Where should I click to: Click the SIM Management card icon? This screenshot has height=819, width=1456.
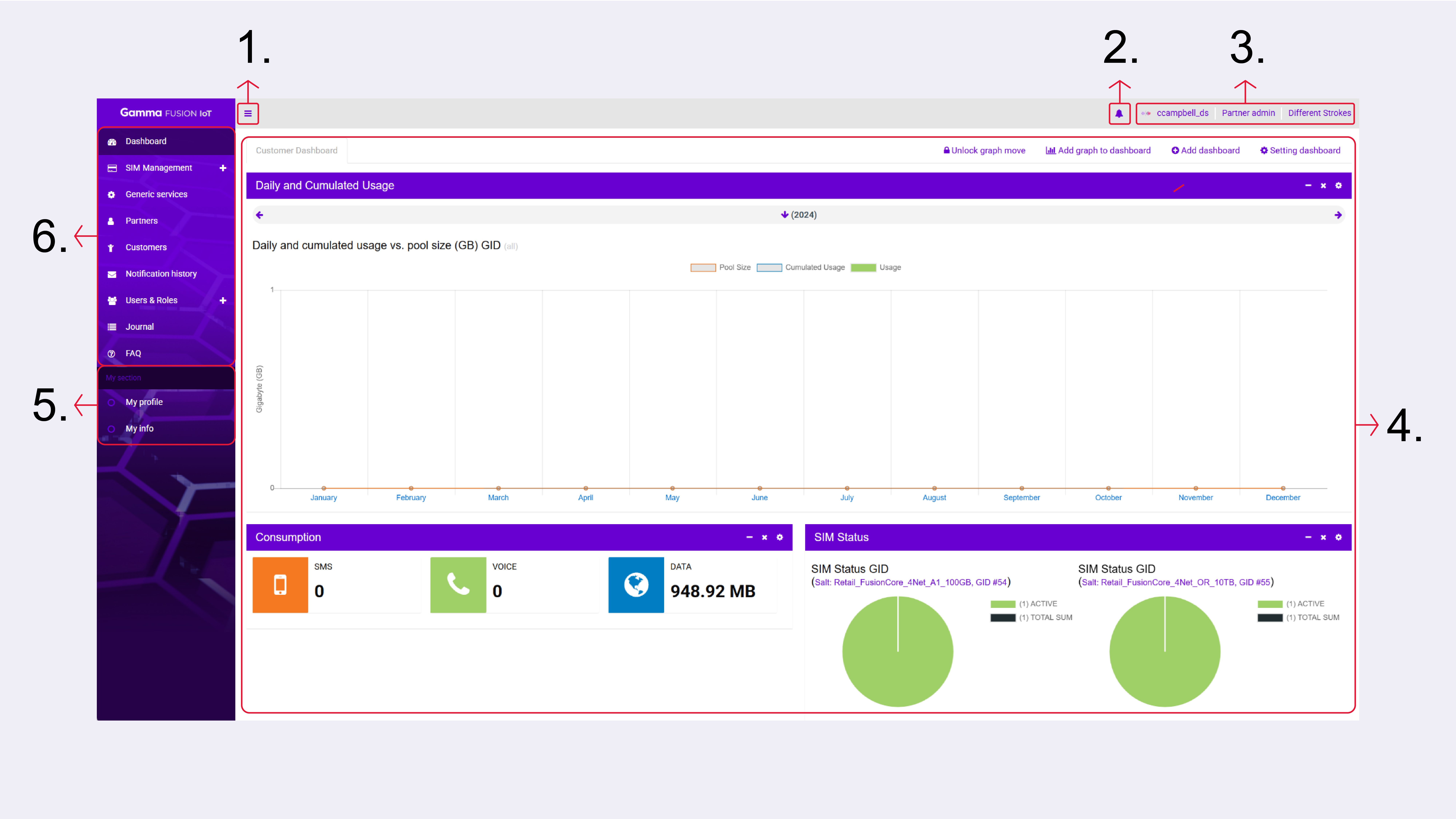coord(112,168)
